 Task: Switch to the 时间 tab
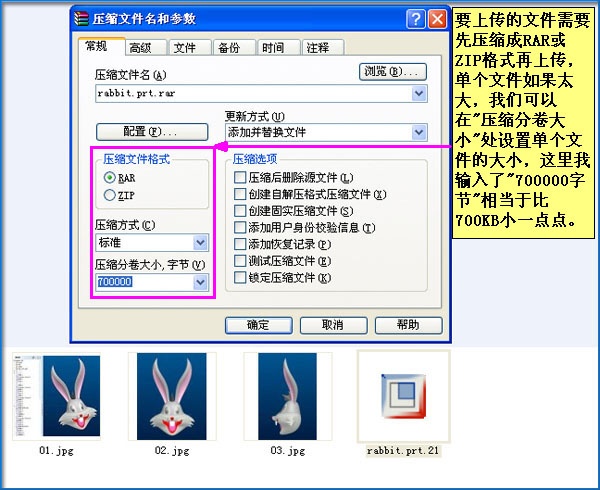pos(279,48)
